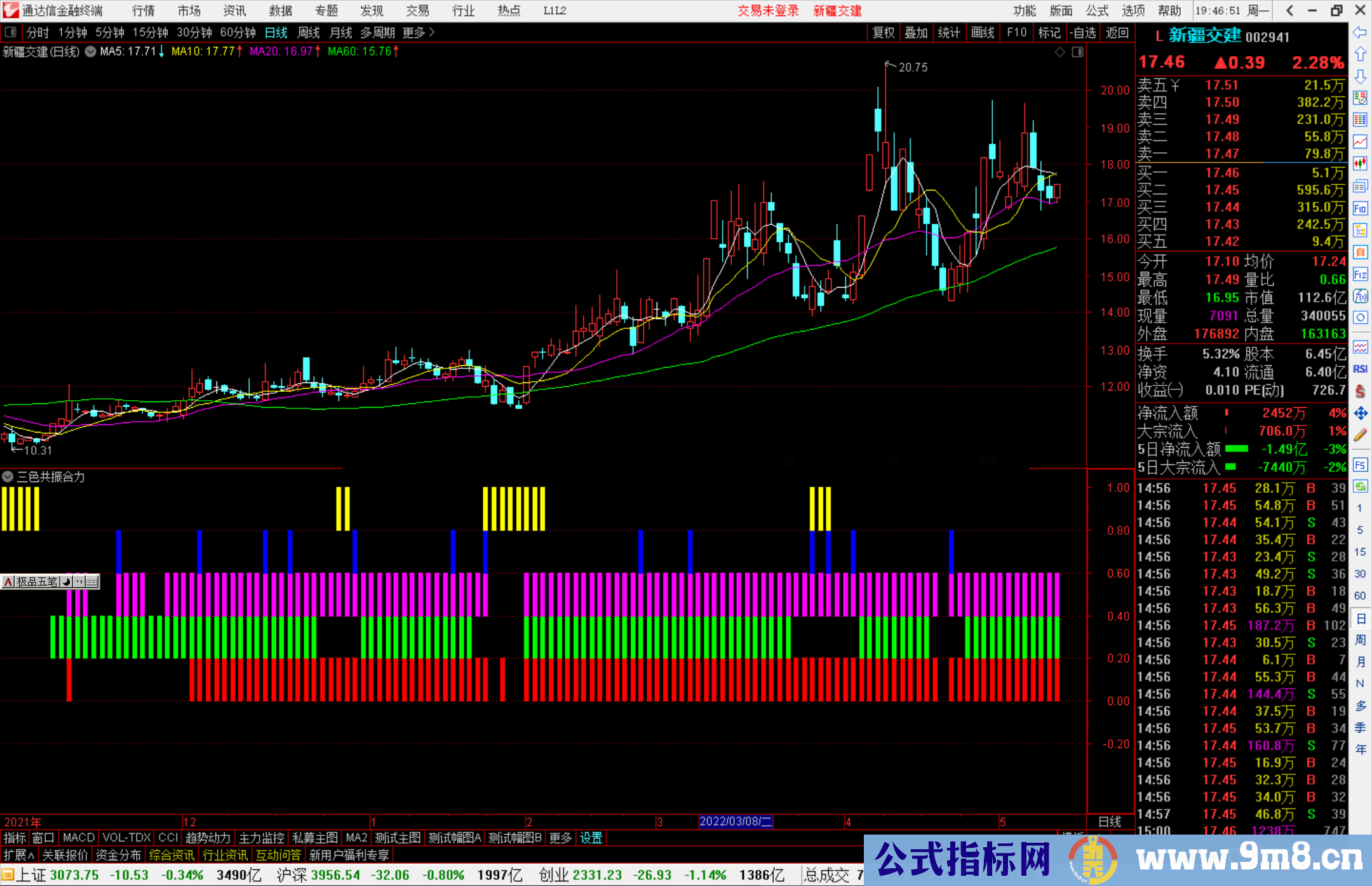The width and height of the screenshot is (1372, 886).
Task: Click the 极品五笔 input method bar
Action: click(x=50, y=581)
